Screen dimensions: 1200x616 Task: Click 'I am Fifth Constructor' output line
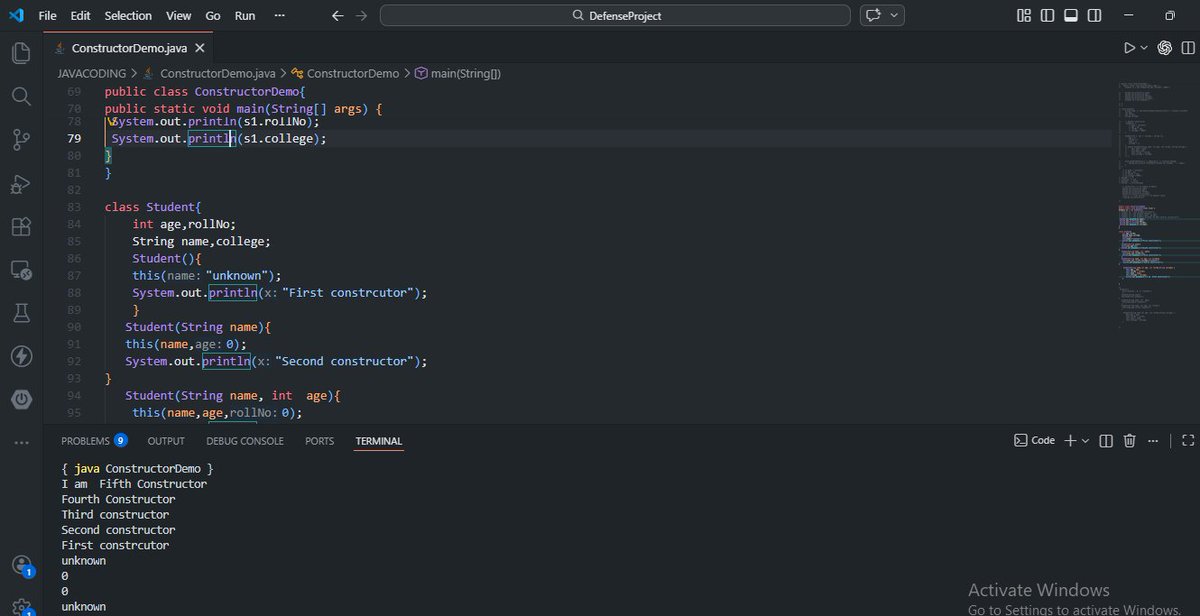click(134, 484)
